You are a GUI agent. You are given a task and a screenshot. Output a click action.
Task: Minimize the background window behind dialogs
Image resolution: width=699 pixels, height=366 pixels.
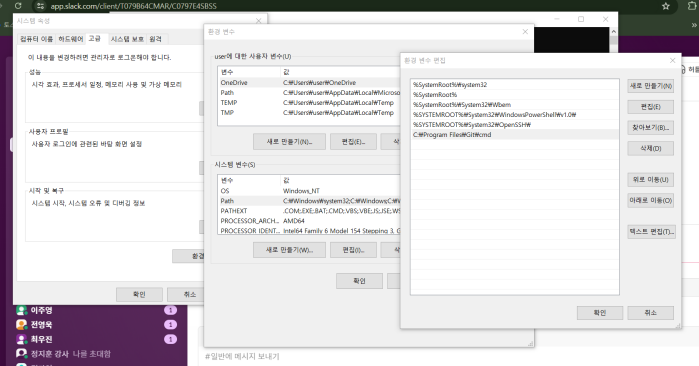[x=557, y=19]
